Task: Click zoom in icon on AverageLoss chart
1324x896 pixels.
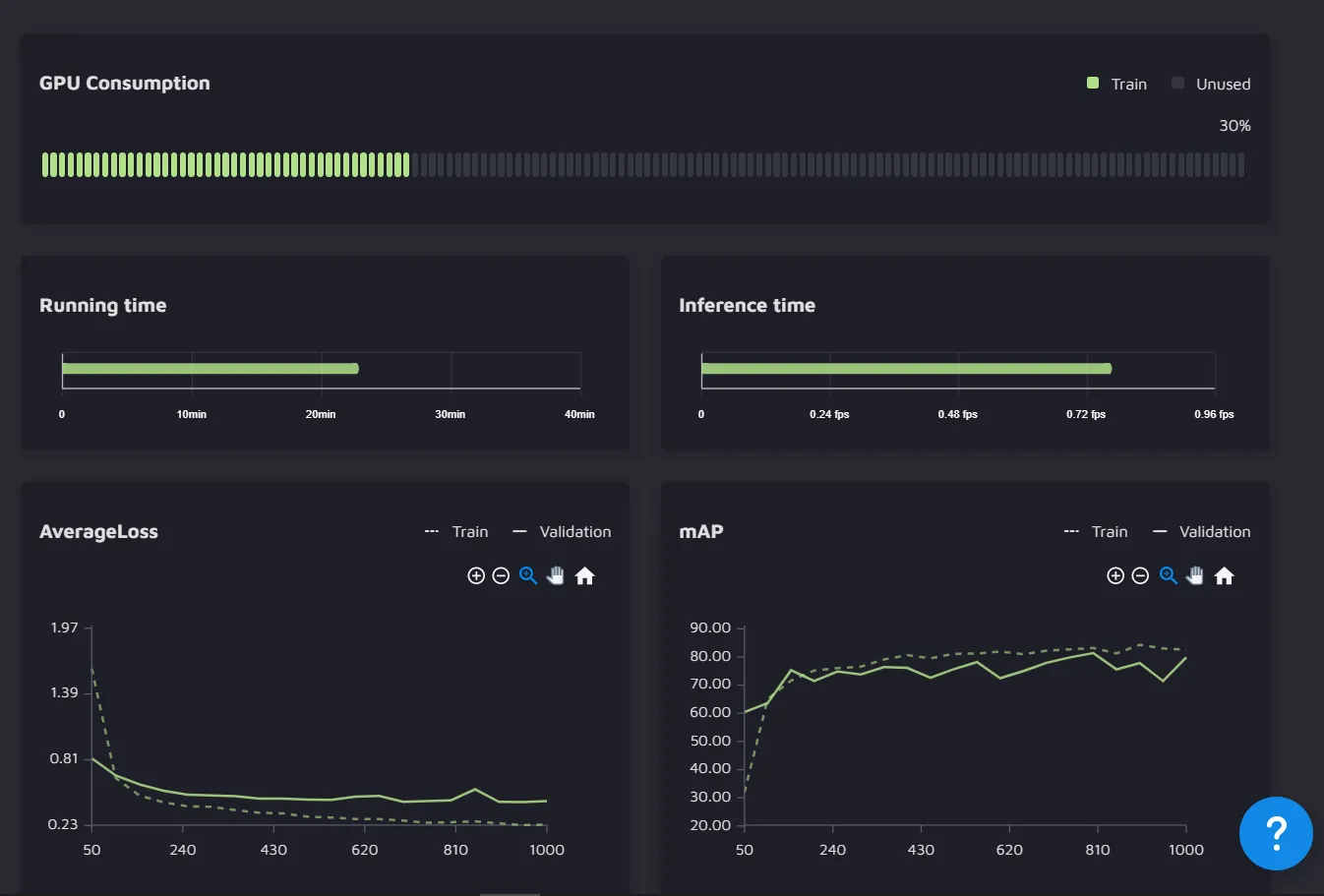Action: click(476, 576)
